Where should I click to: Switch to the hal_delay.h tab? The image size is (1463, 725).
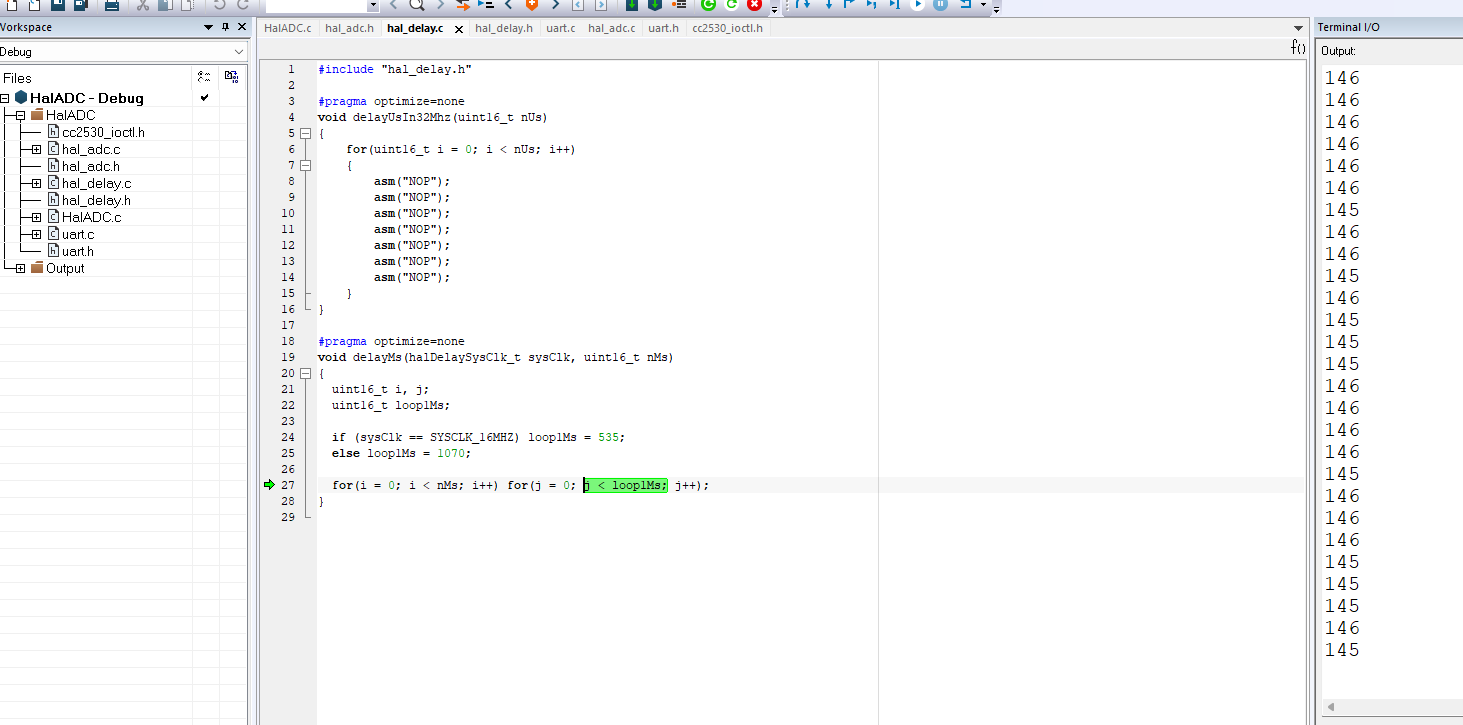(503, 28)
